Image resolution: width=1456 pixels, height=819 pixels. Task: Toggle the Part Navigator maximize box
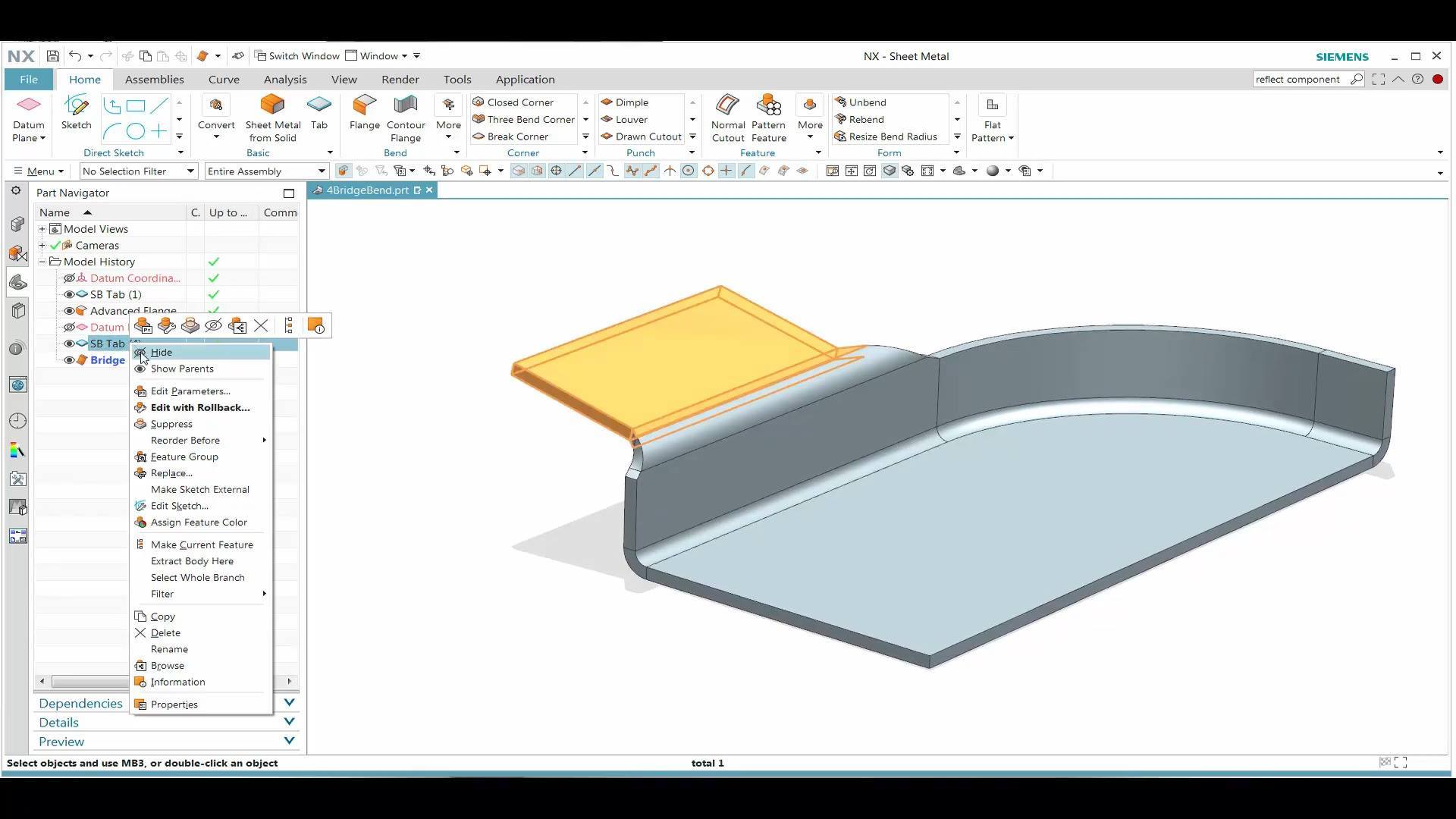click(x=289, y=193)
